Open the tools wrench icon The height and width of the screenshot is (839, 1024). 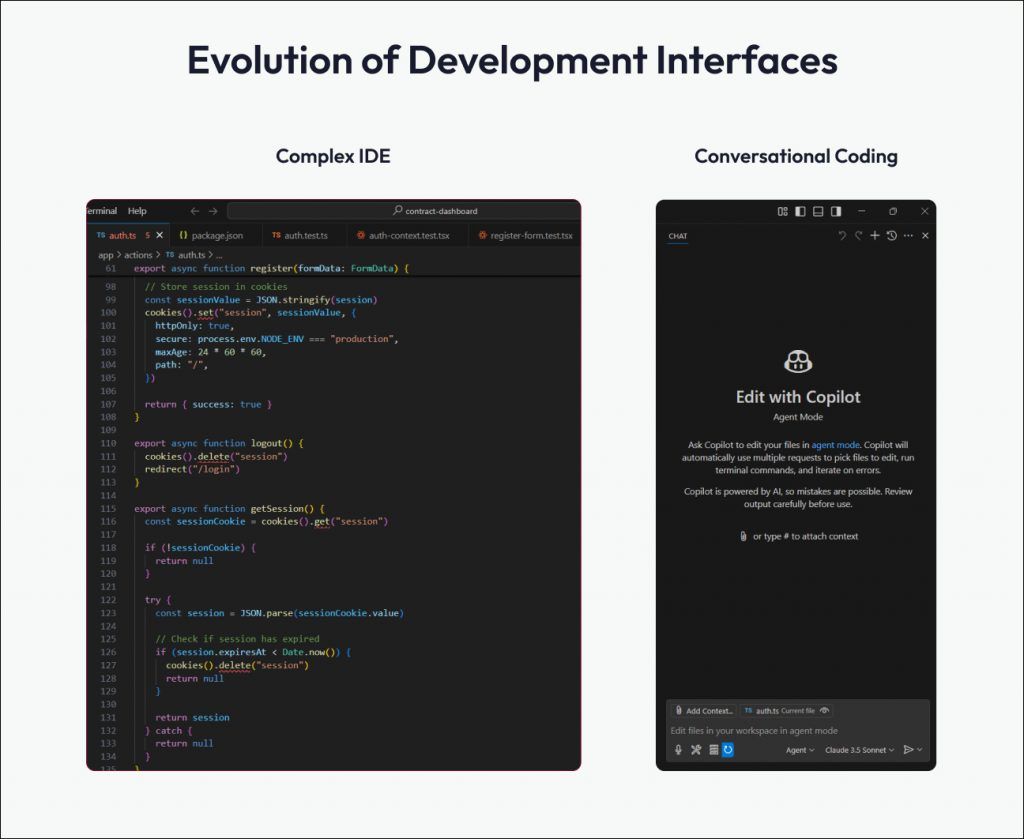(696, 750)
